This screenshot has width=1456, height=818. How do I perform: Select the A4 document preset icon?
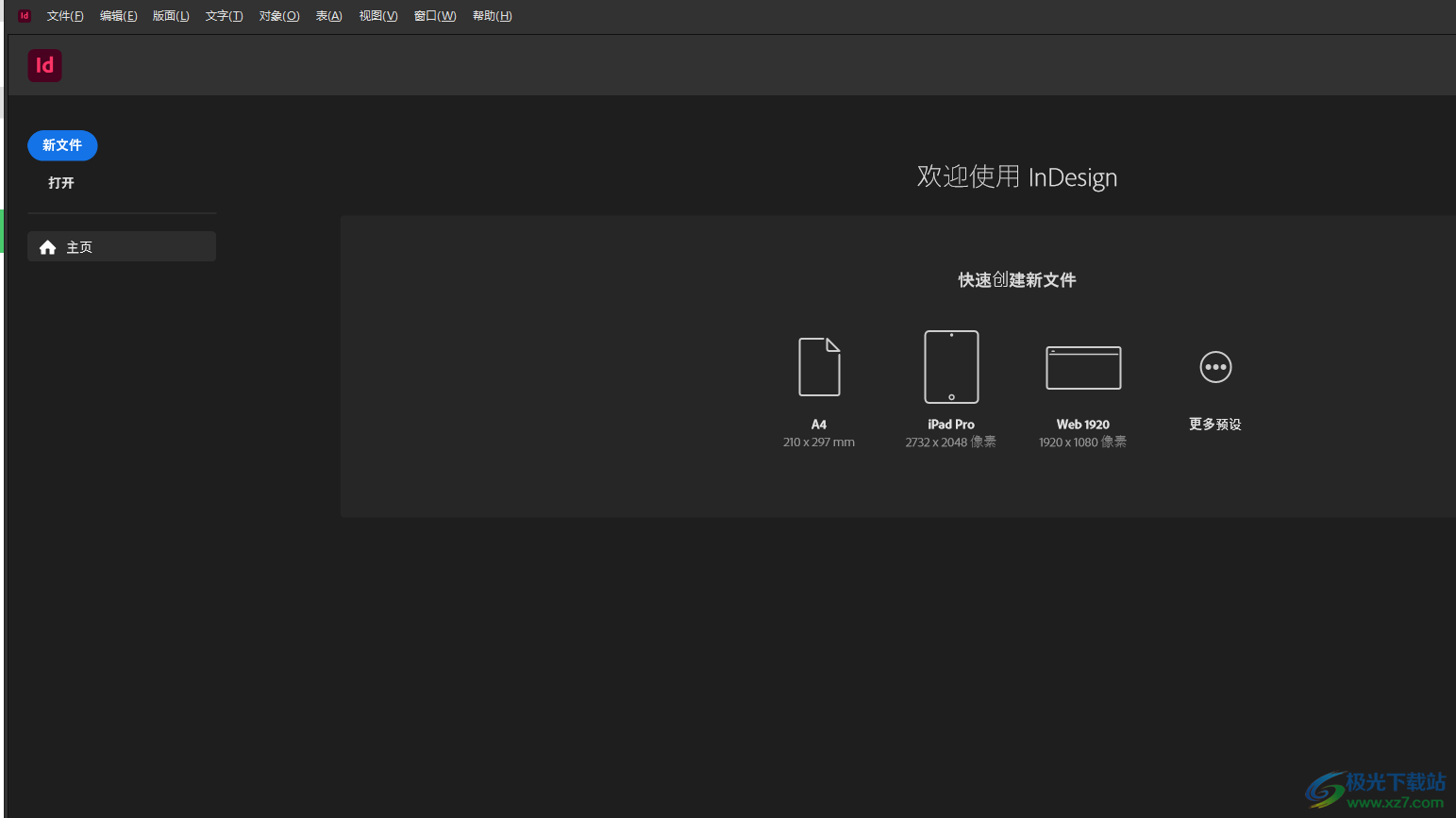point(819,367)
